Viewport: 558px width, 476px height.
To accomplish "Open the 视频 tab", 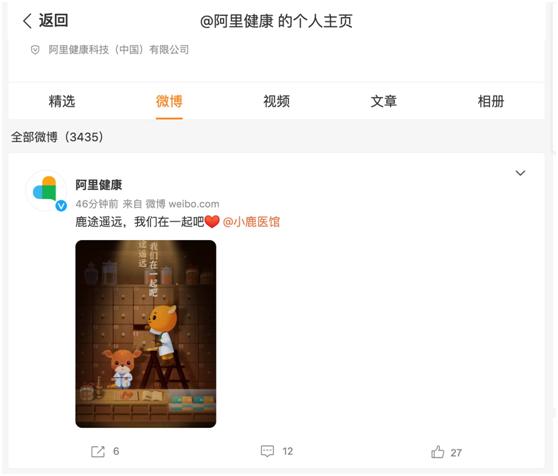I will point(277,101).
